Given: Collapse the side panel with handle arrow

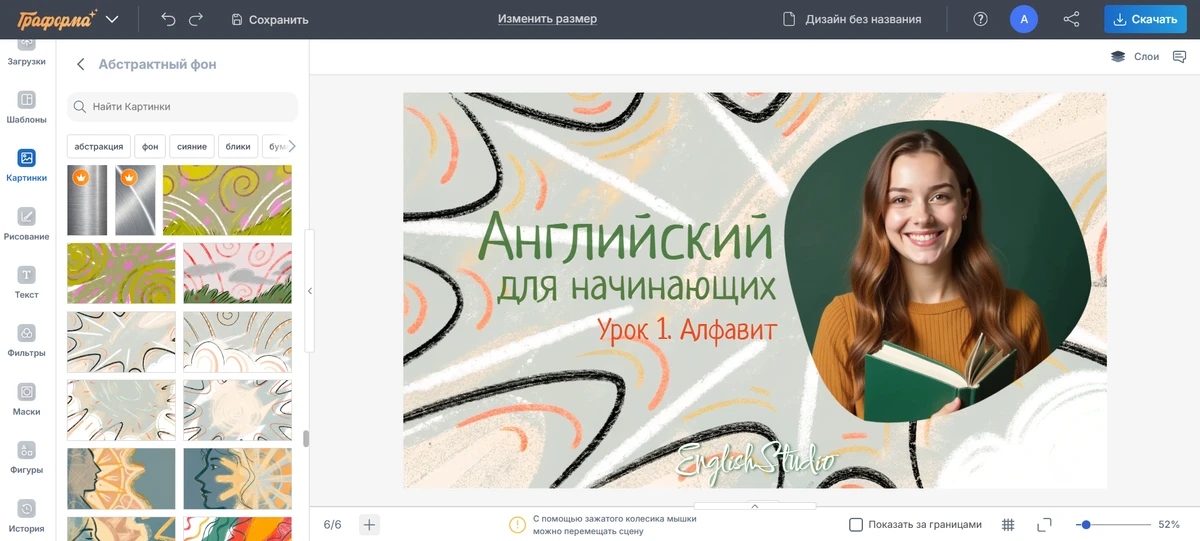Looking at the screenshot, I should 309,291.
